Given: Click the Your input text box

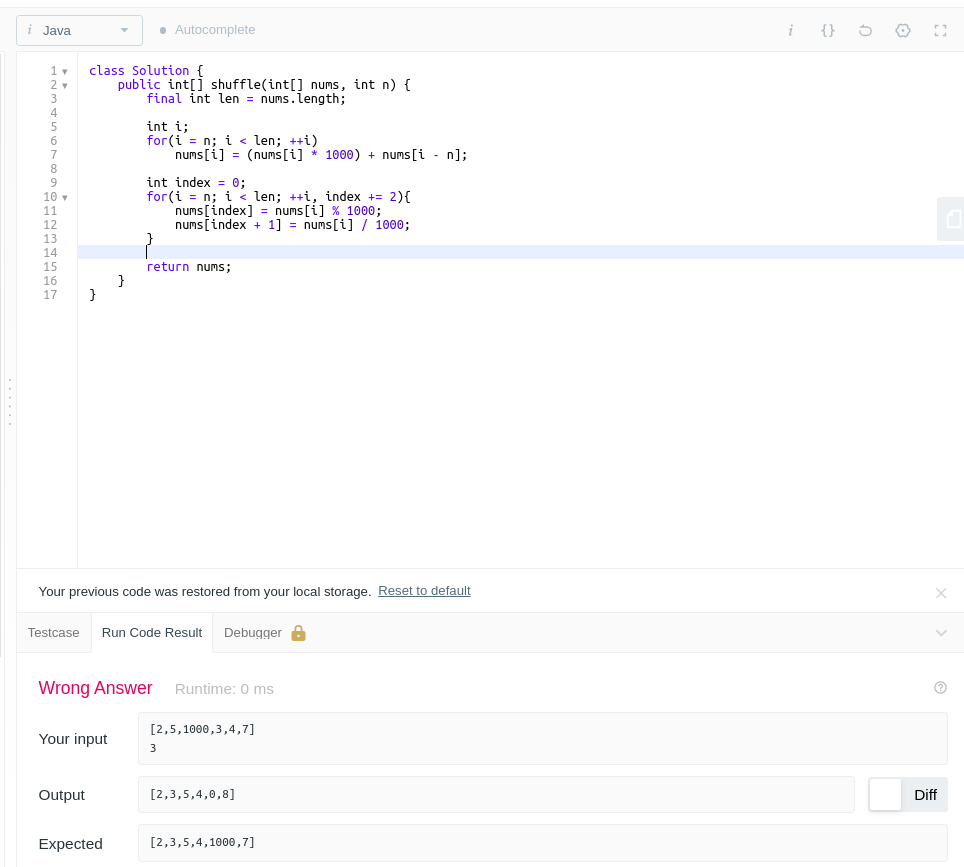Looking at the screenshot, I should click(542, 739).
